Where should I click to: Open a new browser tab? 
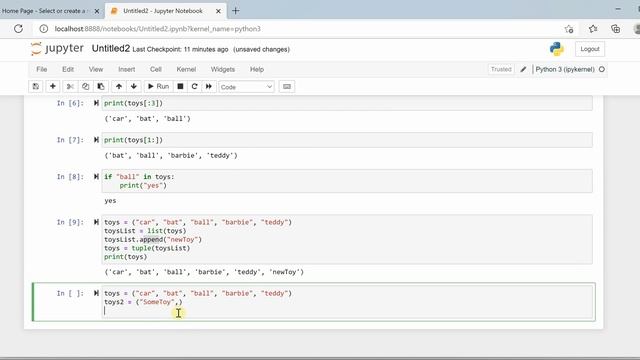click(236, 11)
